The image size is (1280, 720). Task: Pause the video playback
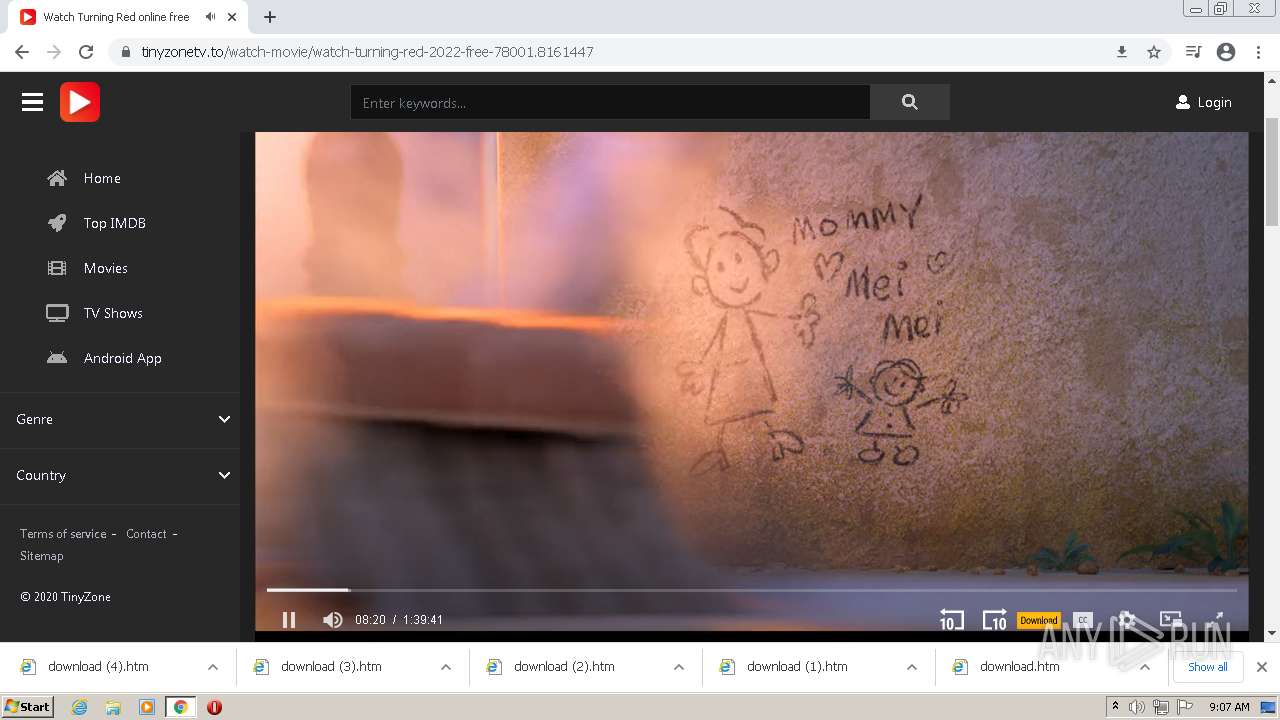tap(289, 620)
